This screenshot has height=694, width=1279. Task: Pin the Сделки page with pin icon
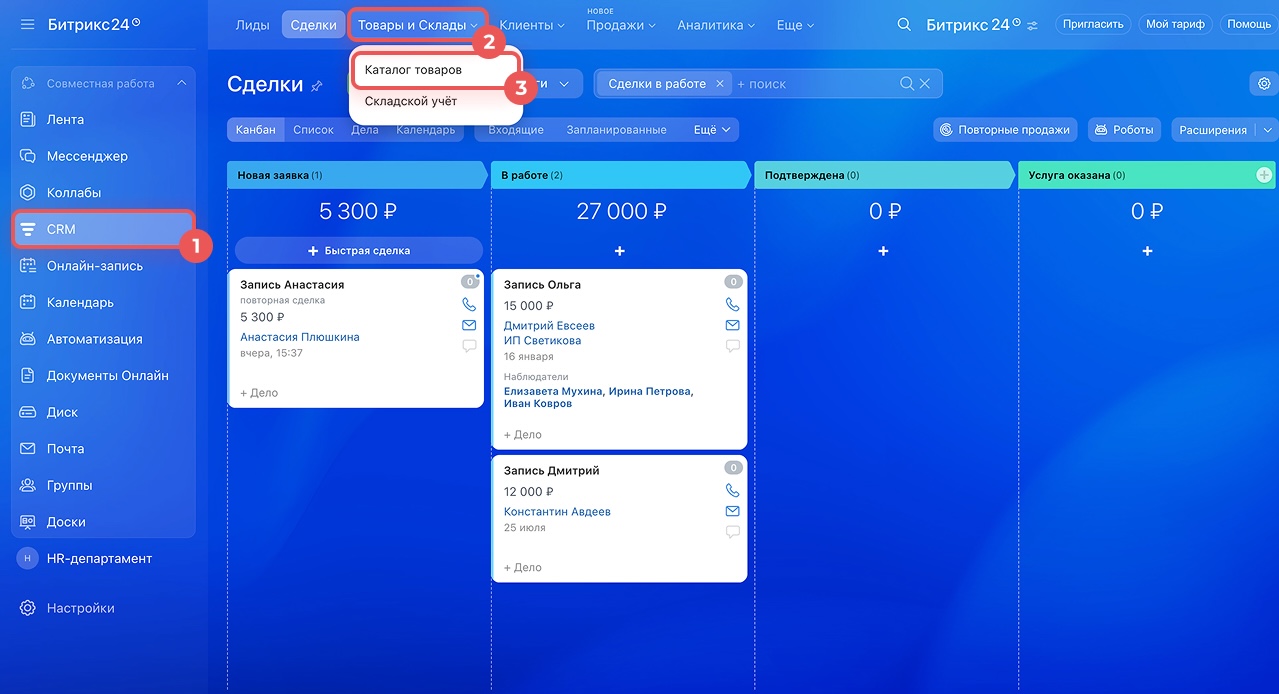click(x=317, y=86)
